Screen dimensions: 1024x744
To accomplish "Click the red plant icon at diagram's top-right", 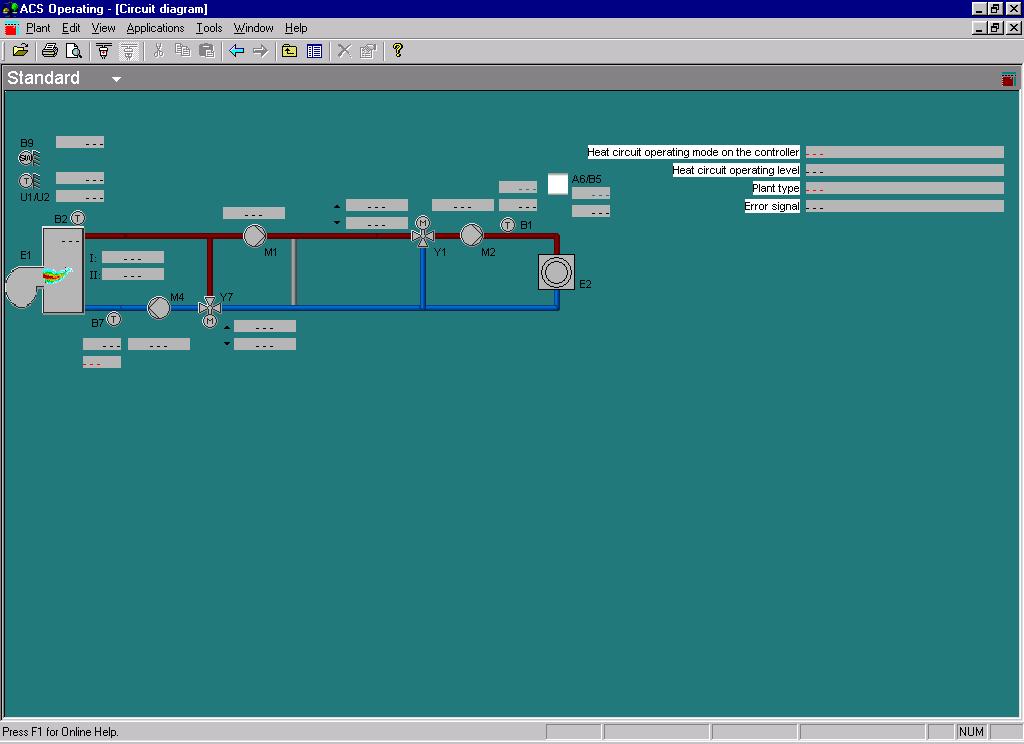I will pos(1008,79).
